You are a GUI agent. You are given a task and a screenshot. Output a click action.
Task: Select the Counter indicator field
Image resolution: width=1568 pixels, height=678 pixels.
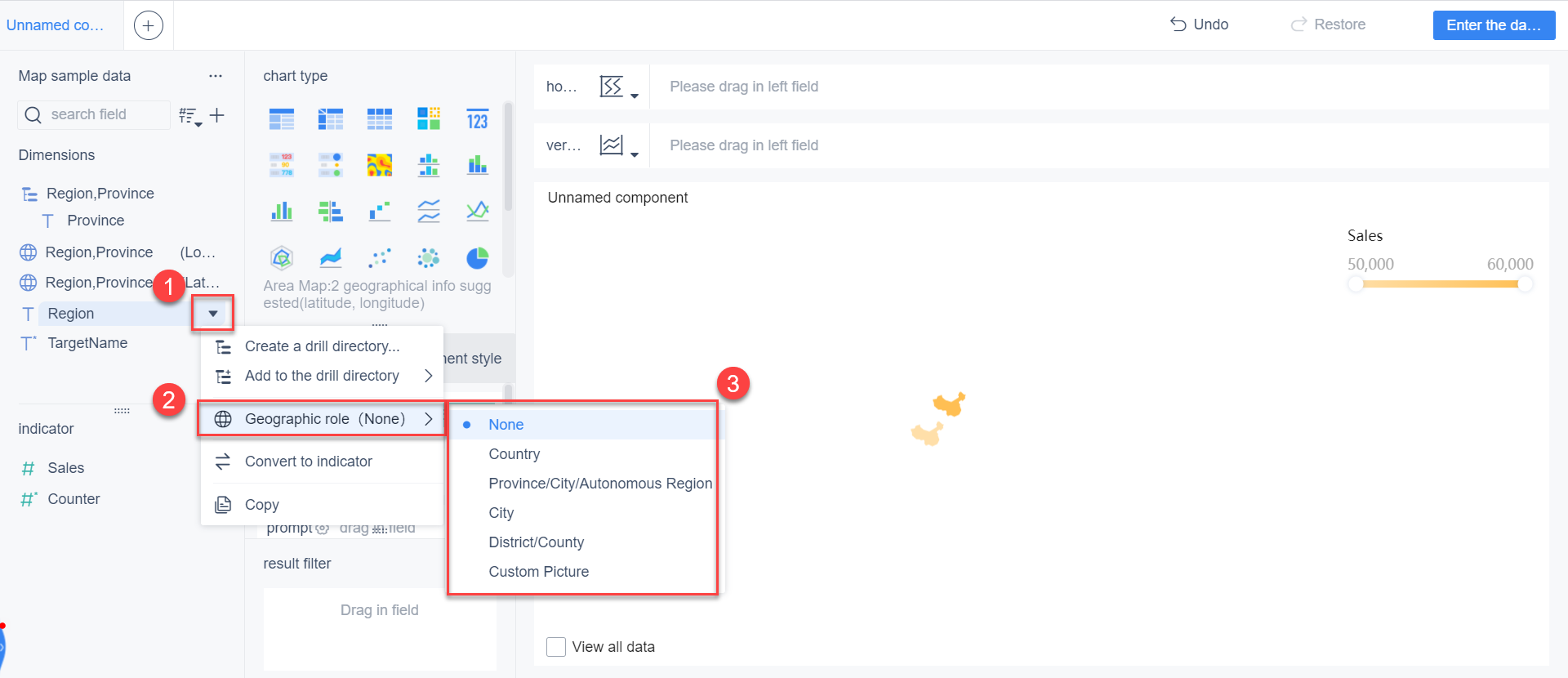(73, 499)
